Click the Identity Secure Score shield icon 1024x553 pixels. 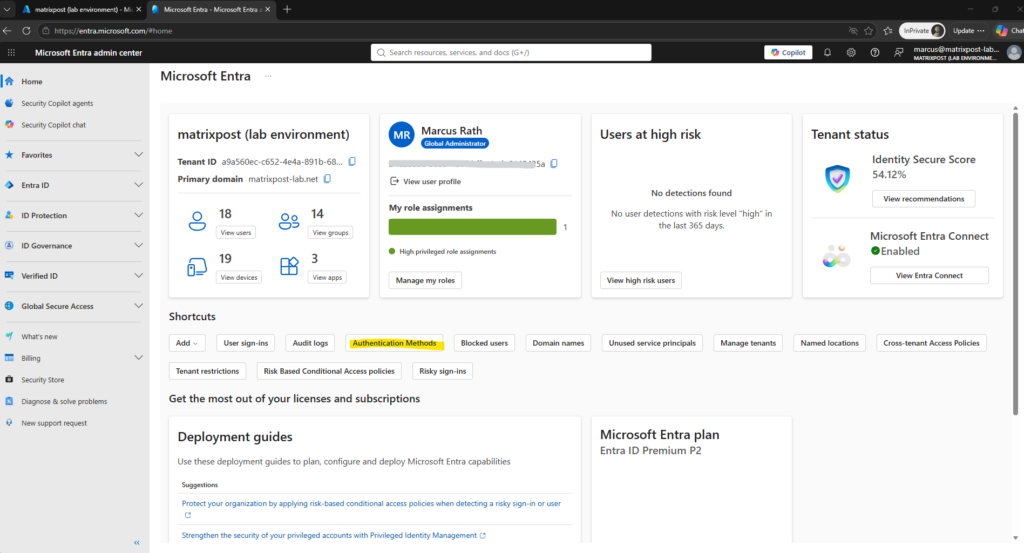(x=837, y=178)
